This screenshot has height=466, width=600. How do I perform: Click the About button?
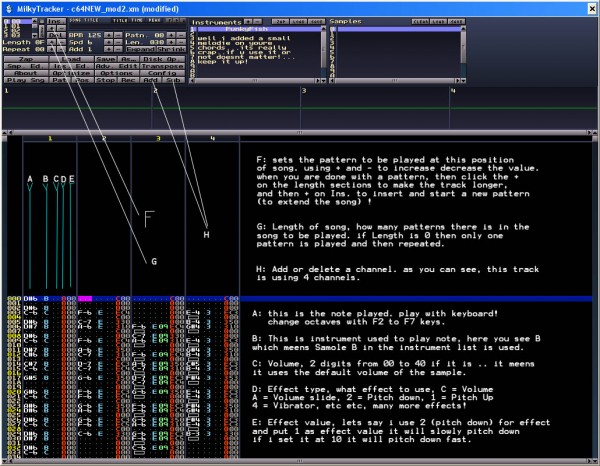pyautogui.click(x=26, y=73)
